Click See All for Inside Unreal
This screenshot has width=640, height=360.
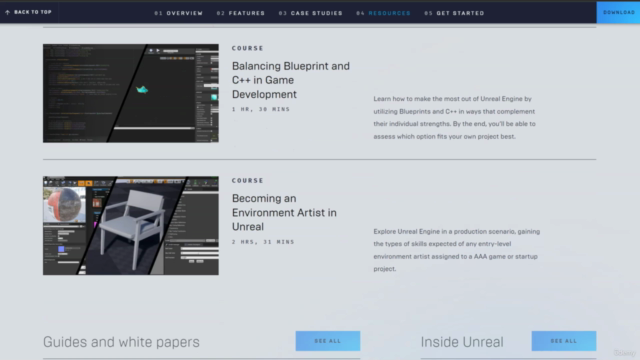coord(564,341)
